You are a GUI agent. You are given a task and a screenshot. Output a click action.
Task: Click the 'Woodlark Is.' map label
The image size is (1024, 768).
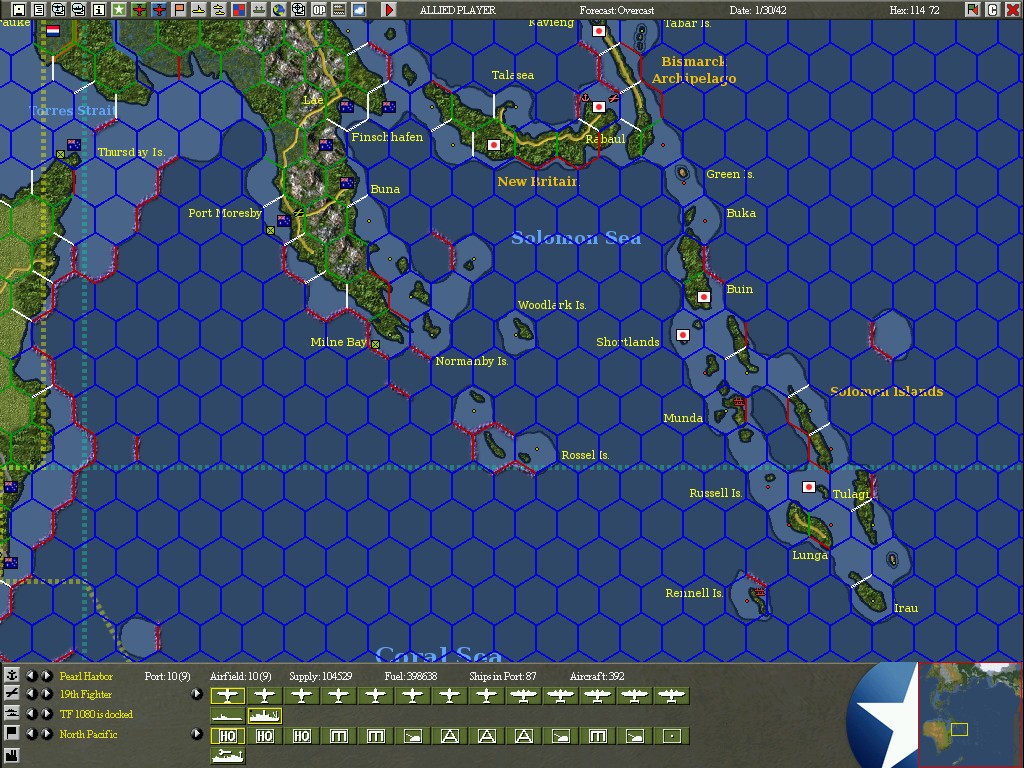click(552, 305)
